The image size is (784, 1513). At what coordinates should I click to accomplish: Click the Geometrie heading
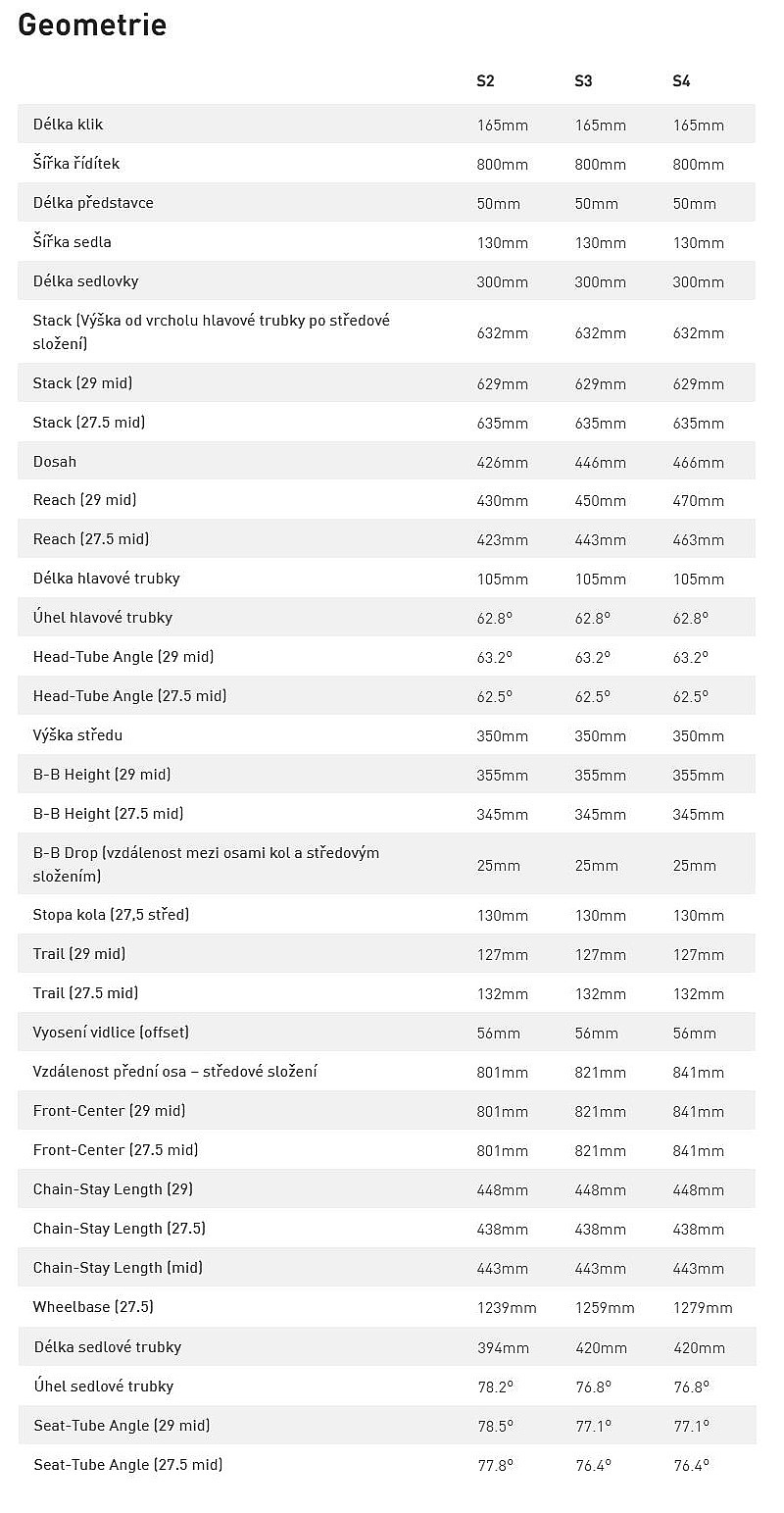92,25
